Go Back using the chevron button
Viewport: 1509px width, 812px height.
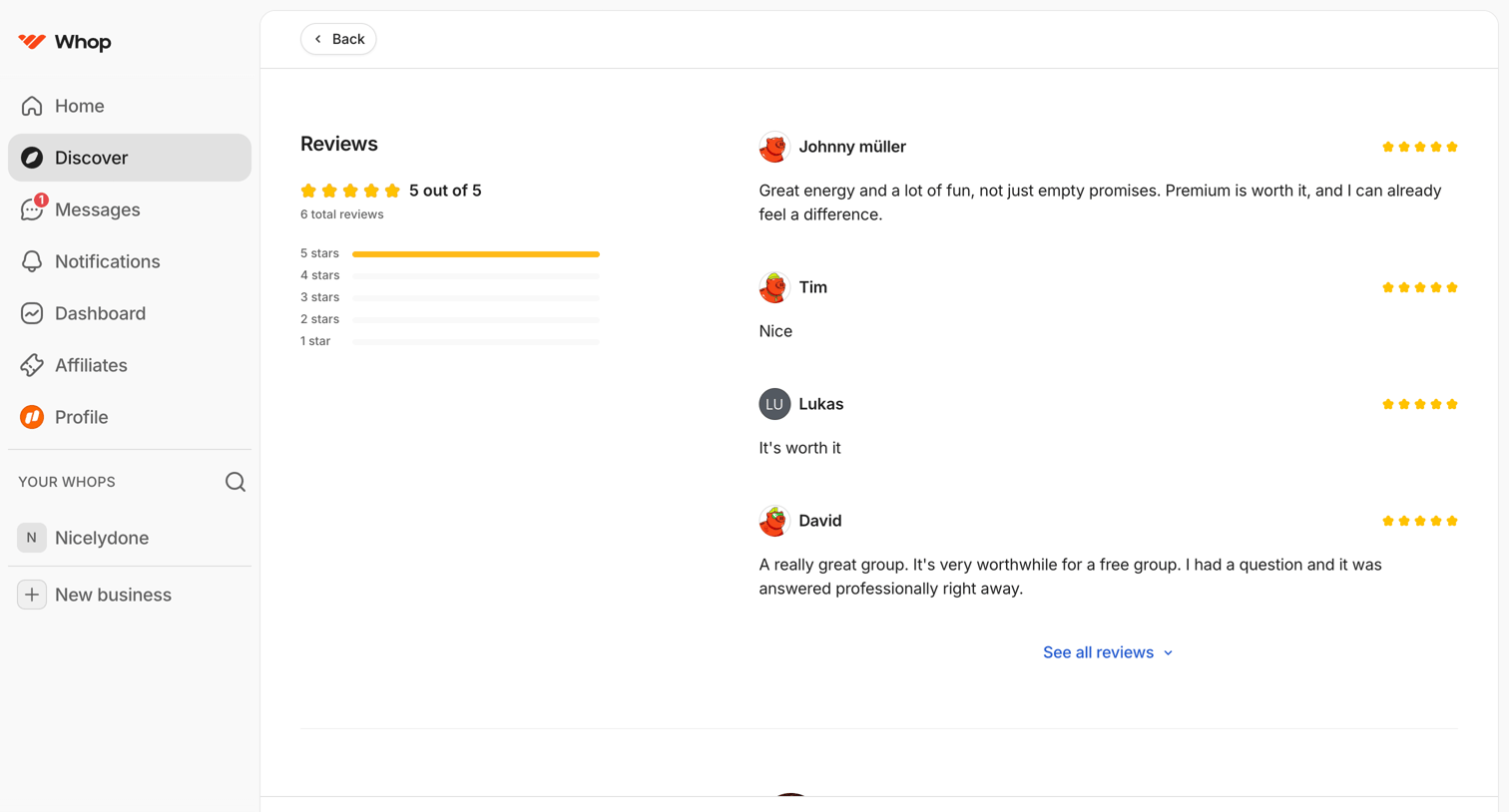point(338,39)
